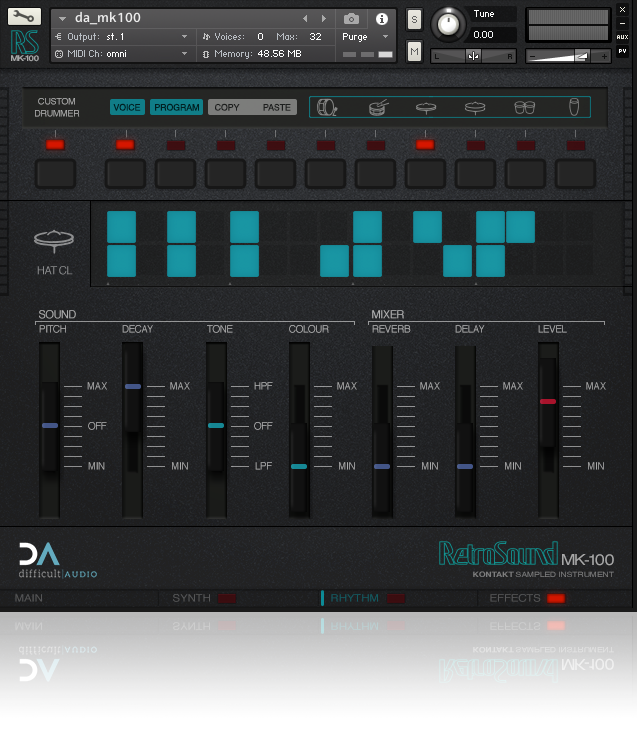The height and width of the screenshot is (750, 637).
Task: Click the camera snapshot icon
Action: (x=351, y=19)
